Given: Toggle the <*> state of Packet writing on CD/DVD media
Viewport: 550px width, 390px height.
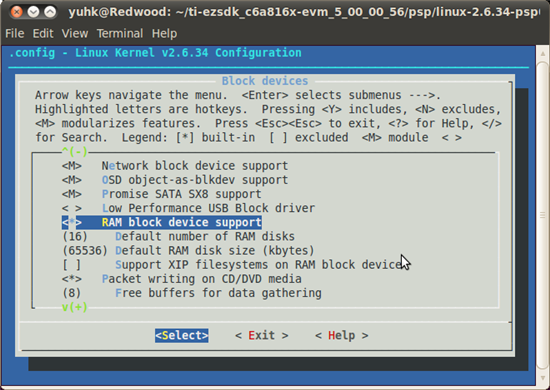Looking at the screenshot, I should [72, 279].
